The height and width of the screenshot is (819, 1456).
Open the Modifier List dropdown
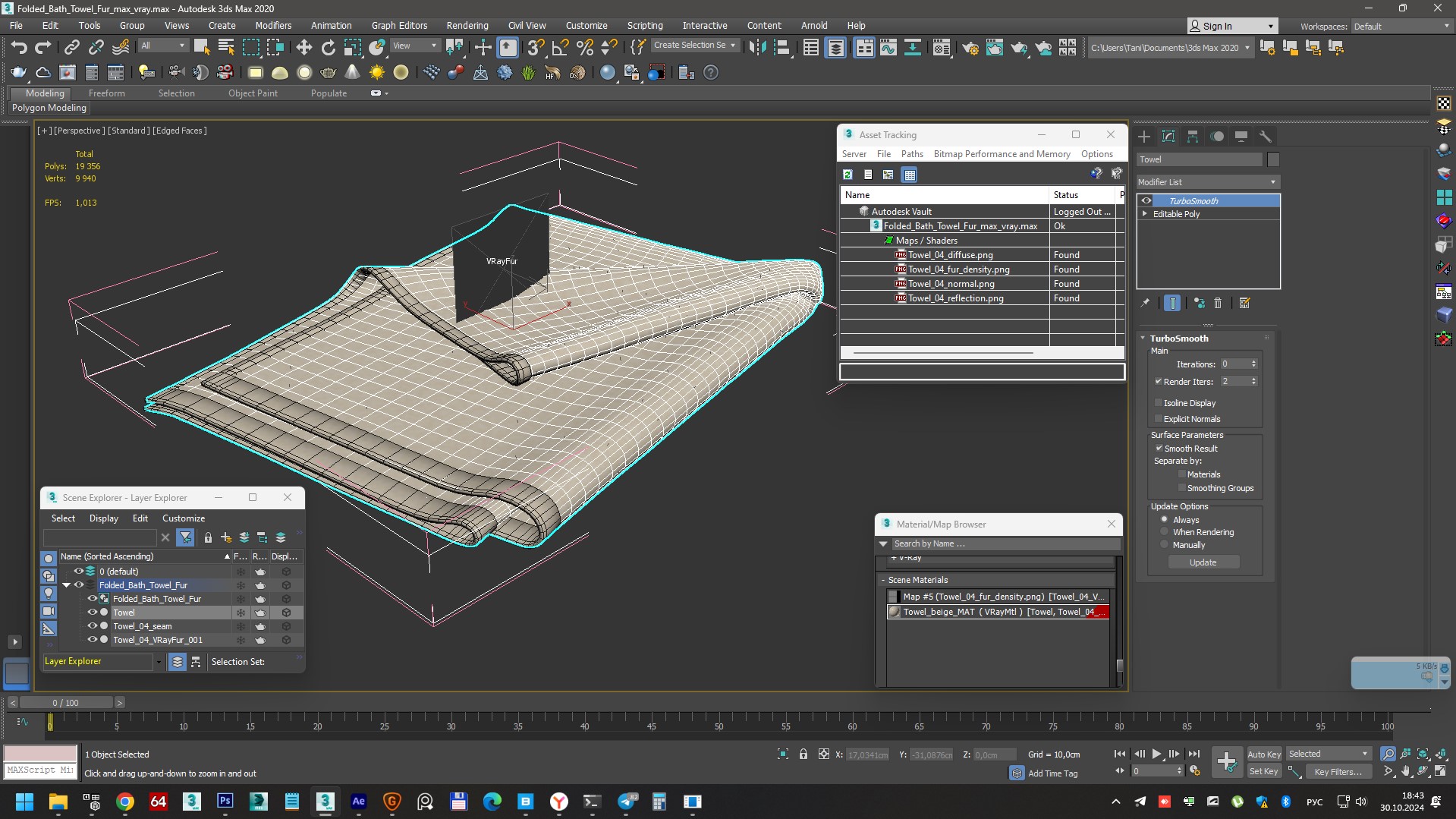point(1208,182)
